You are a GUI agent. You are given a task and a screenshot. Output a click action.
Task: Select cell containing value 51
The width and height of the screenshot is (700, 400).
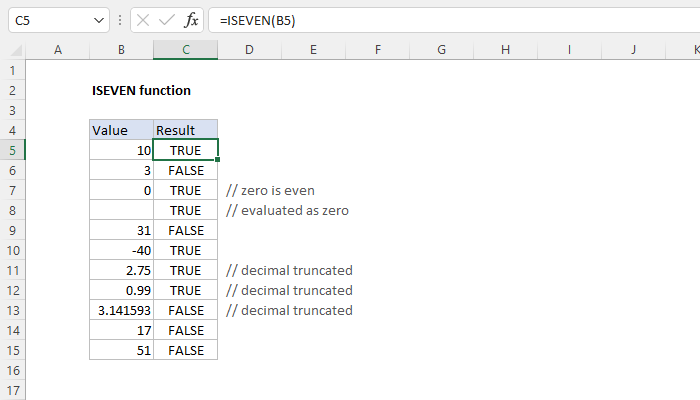tap(121, 350)
